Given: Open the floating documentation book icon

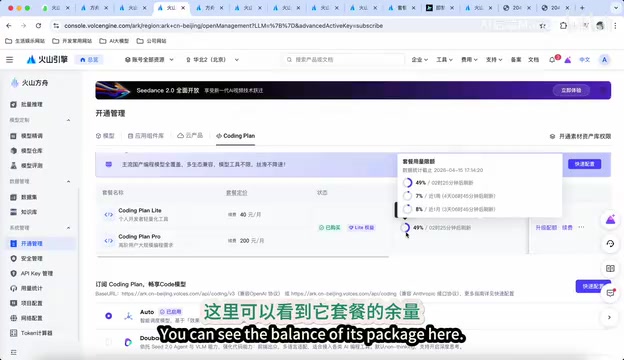Looking at the screenshot, I should 610,269.
